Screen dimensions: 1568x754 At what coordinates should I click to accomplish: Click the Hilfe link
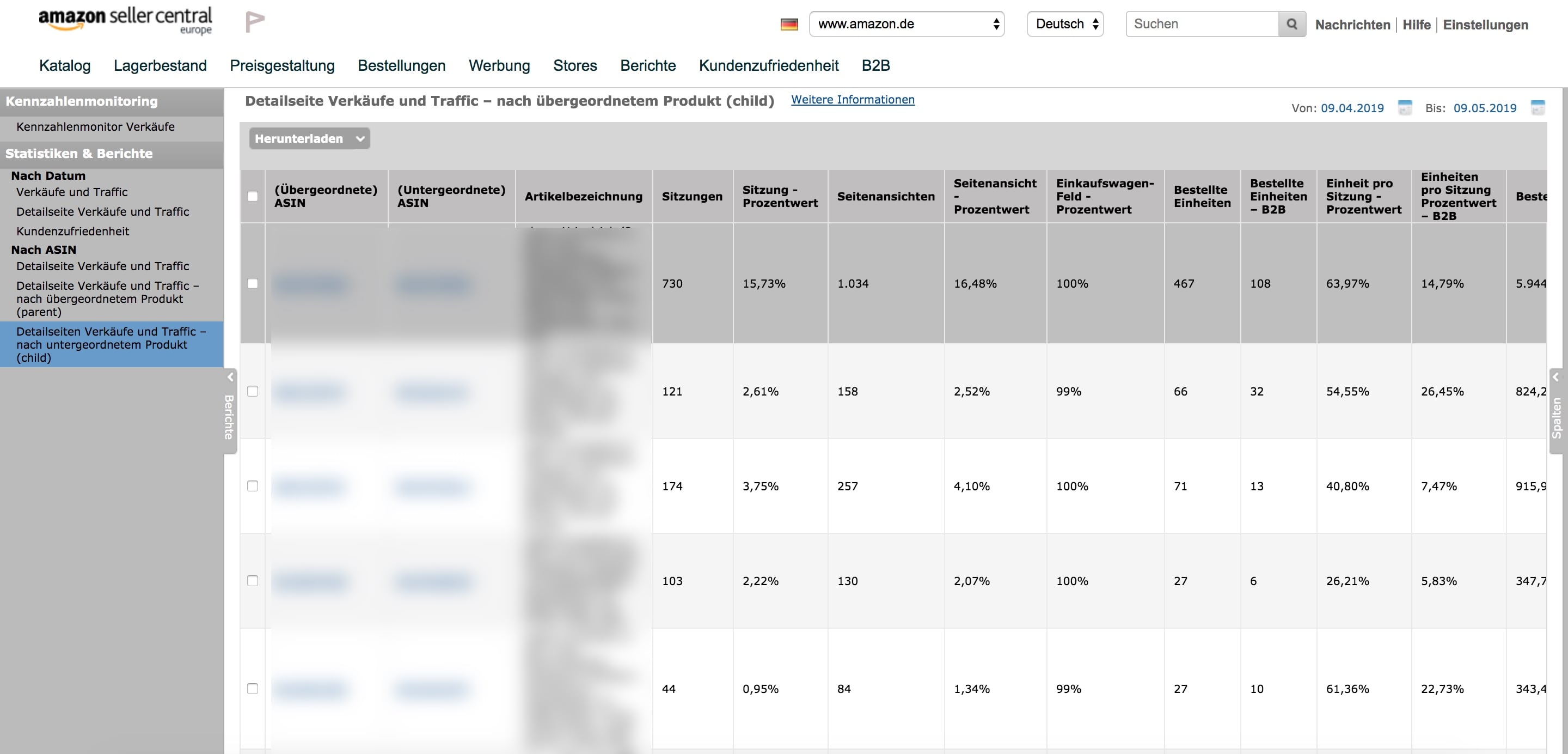pos(1417,25)
